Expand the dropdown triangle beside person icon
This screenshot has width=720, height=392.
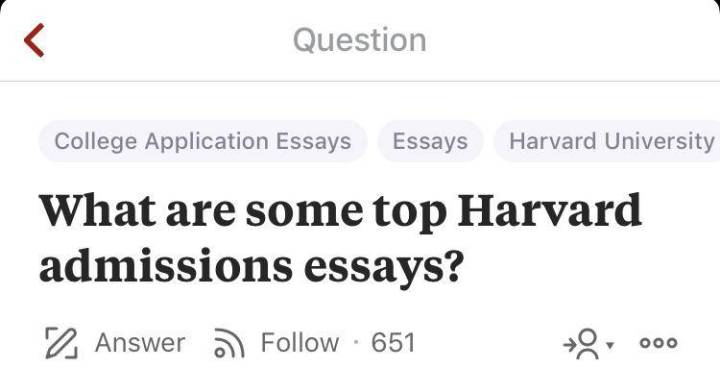(x=610, y=345)
